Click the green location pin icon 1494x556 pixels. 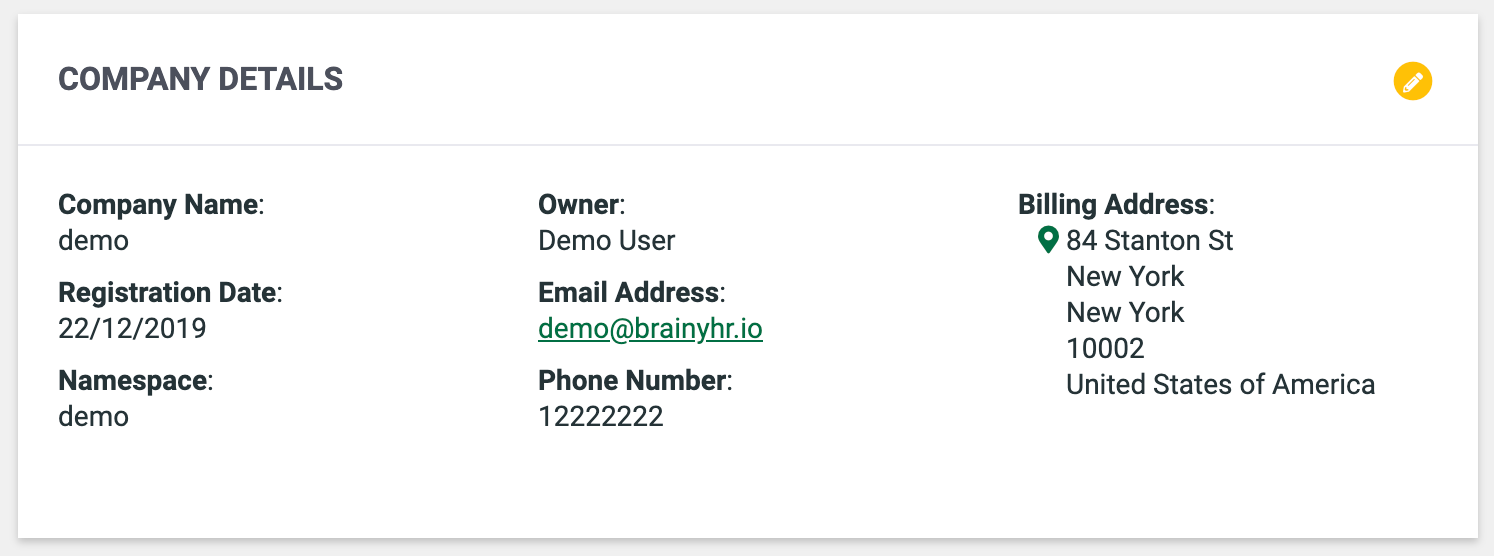[x=1048, y=240]
